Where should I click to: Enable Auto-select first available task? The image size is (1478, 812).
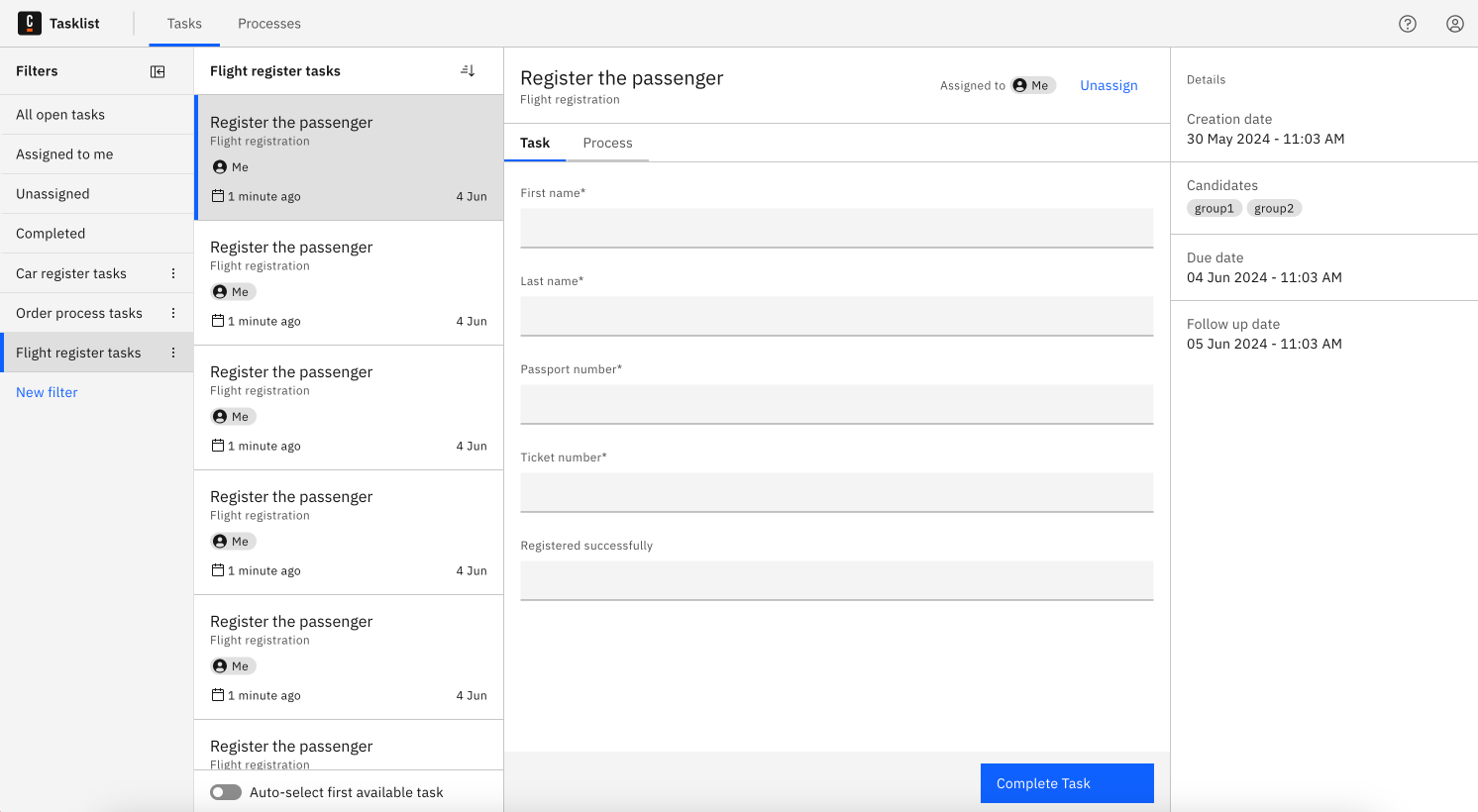click(x=226, y=792)
